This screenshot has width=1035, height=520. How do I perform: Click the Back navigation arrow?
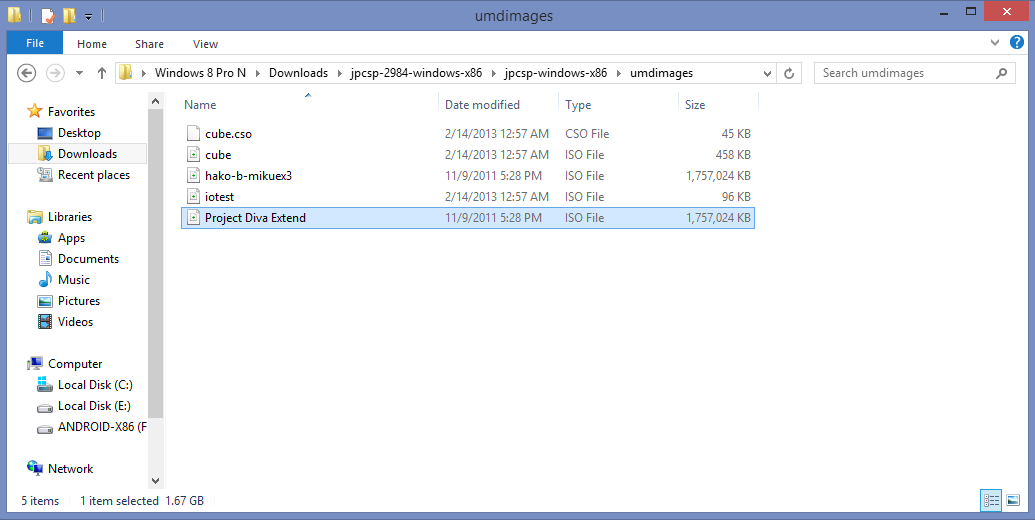tap(26, 73)
